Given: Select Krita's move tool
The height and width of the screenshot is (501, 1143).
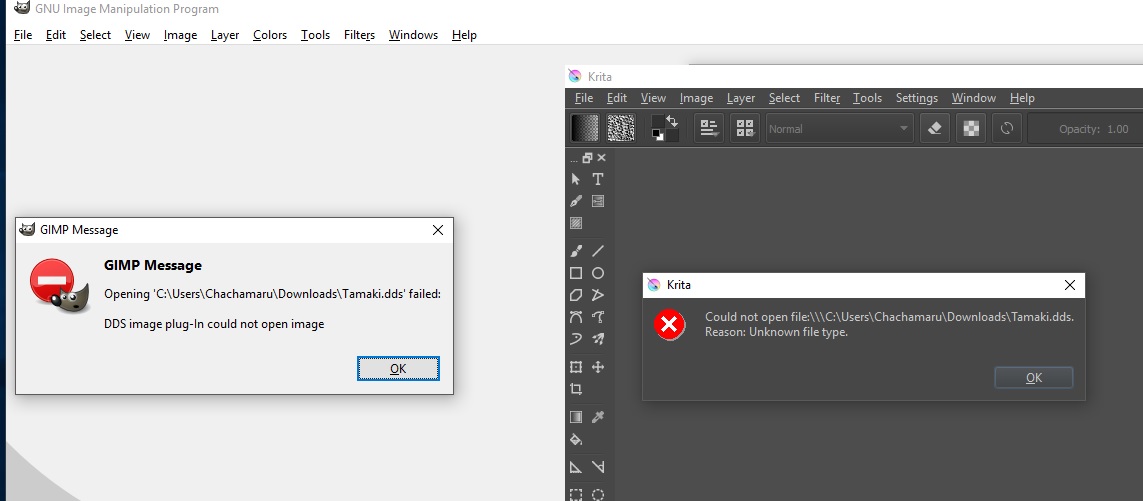Looking at the screenshot, I should pos(598,367).
